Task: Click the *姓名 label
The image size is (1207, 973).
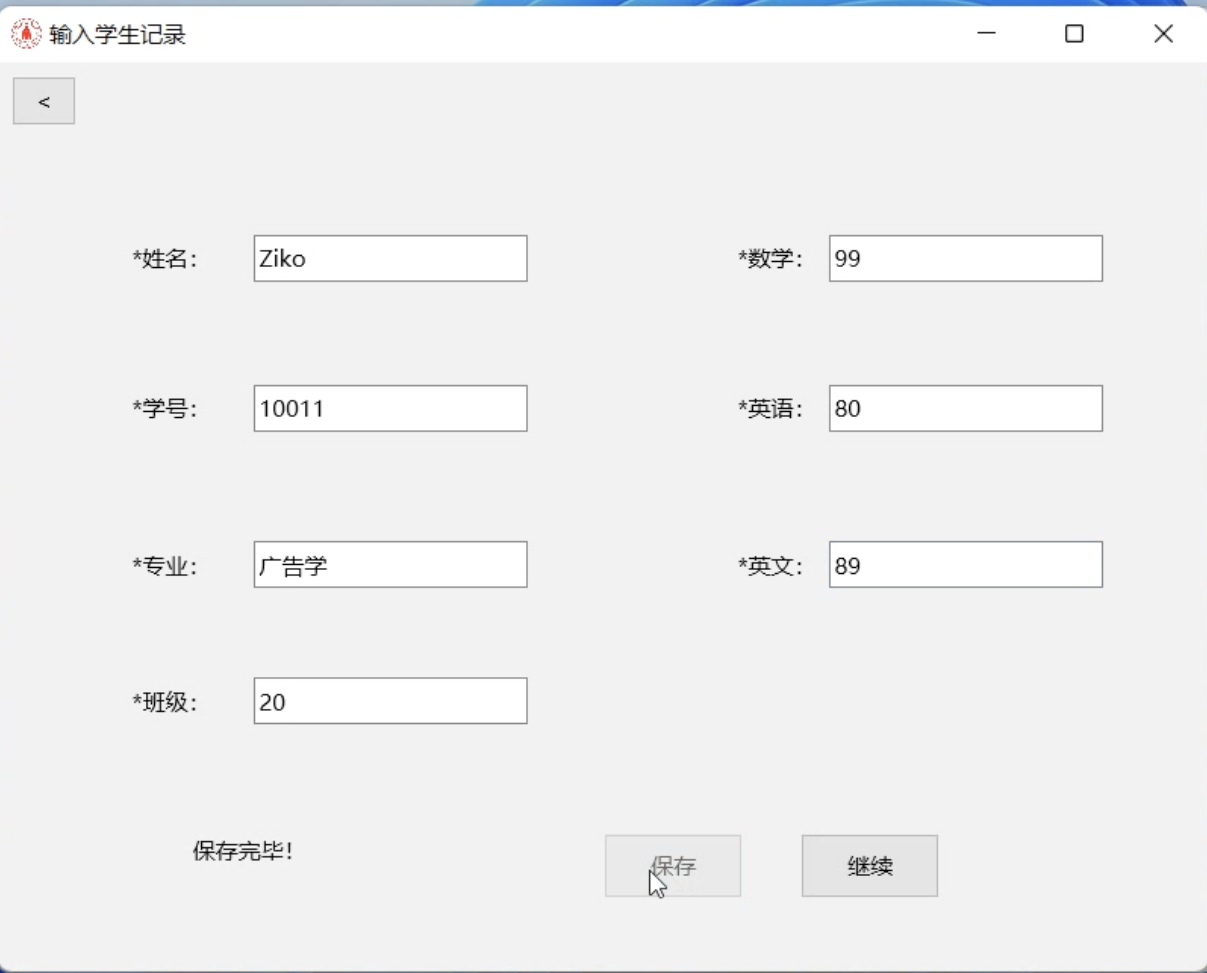Action: tap(165, 260)
